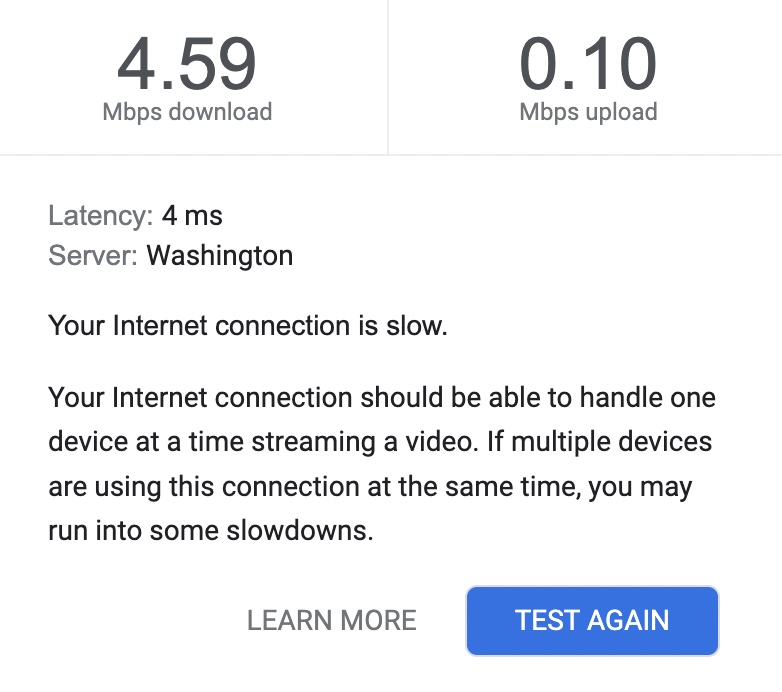The width and height of the screenshot is (782, 692).
Task: Click the divider between download and upload results
Action: 388,77
